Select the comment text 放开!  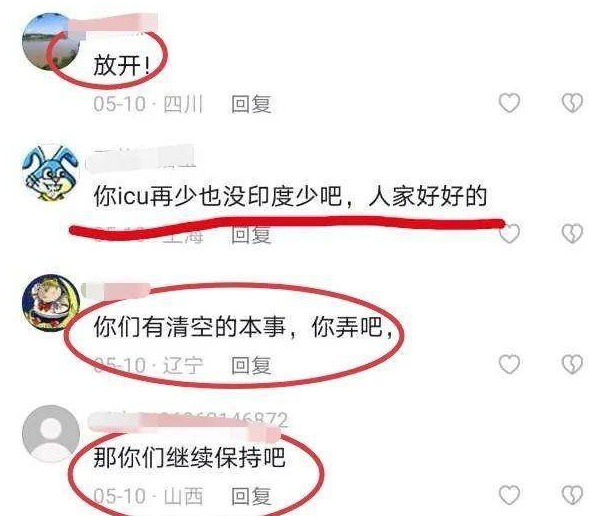(122, 65)
